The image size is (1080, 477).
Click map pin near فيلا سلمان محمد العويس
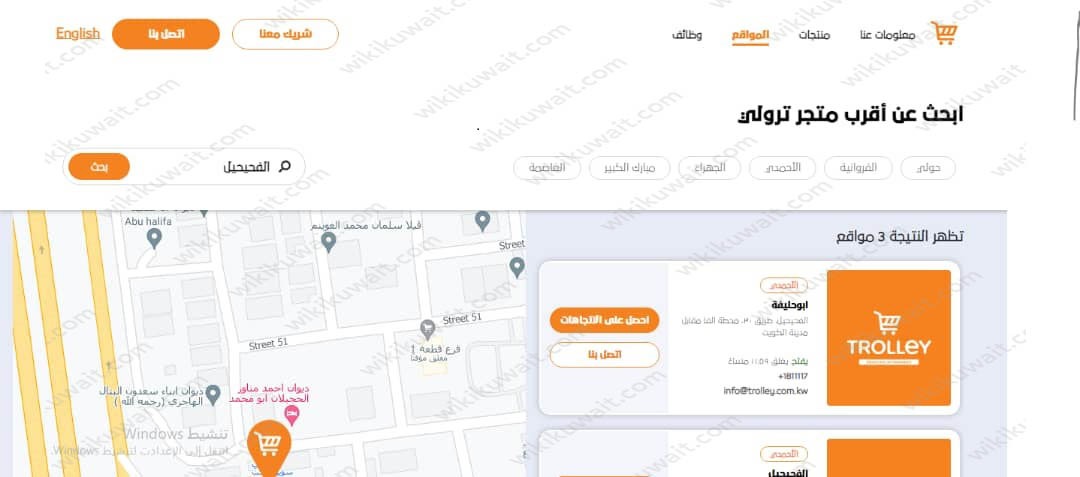329,242
